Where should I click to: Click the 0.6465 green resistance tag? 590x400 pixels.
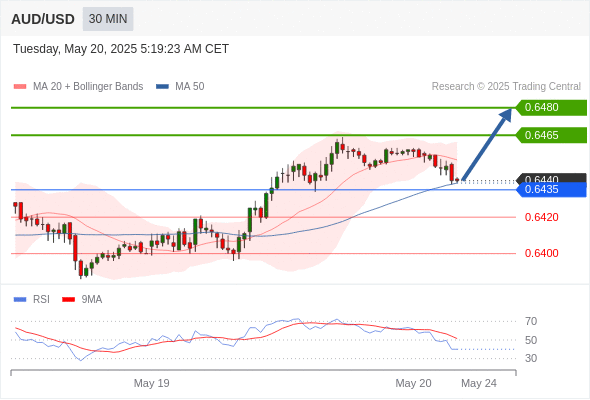click(x=551, y=135)
